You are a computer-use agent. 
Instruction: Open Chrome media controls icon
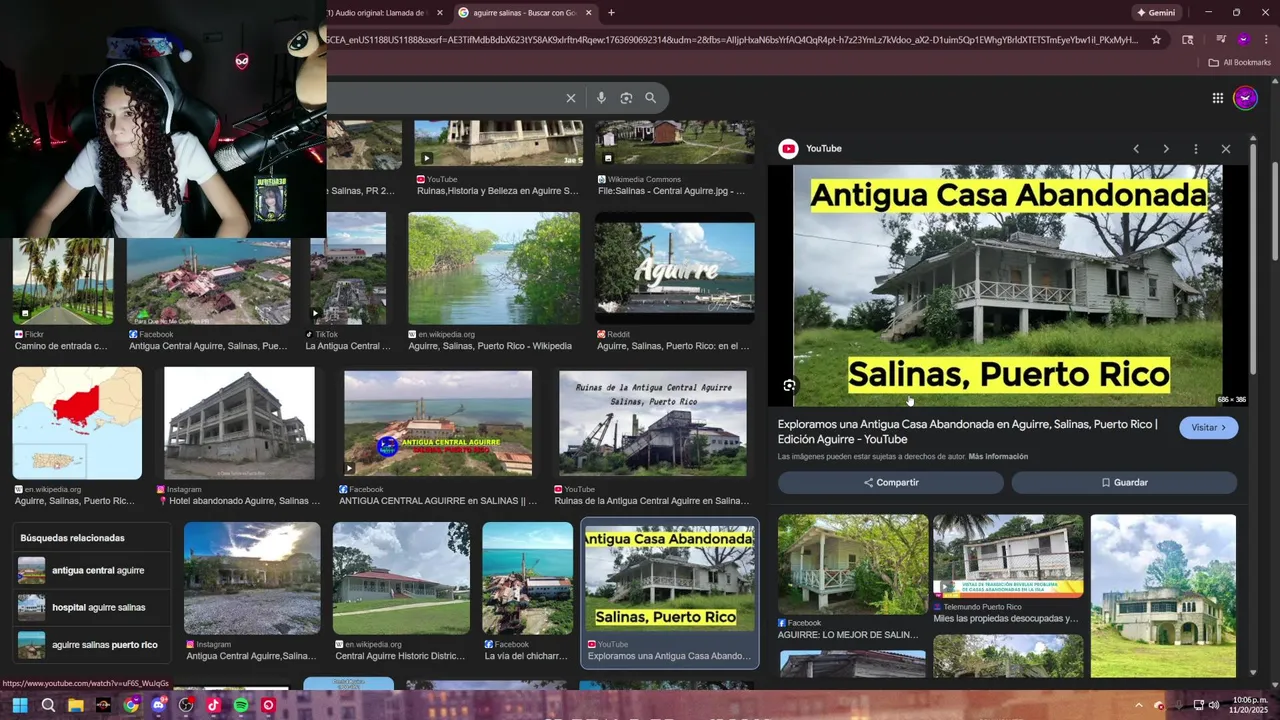pos(1220,40)
